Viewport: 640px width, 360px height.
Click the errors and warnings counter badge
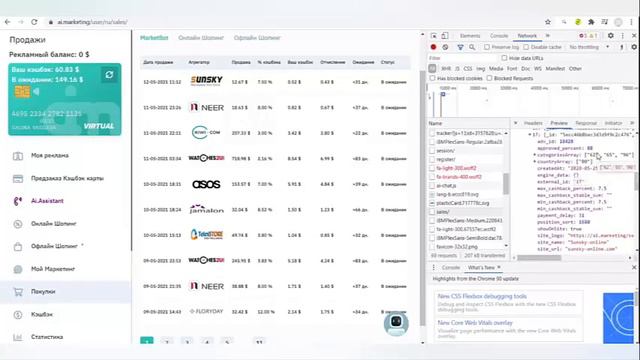pos(588,36)
